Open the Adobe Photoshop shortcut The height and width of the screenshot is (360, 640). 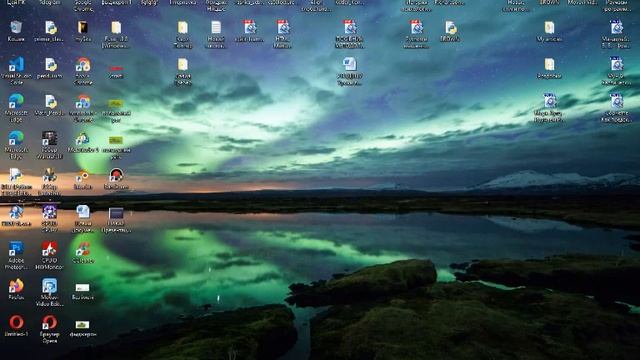(16, 255)
